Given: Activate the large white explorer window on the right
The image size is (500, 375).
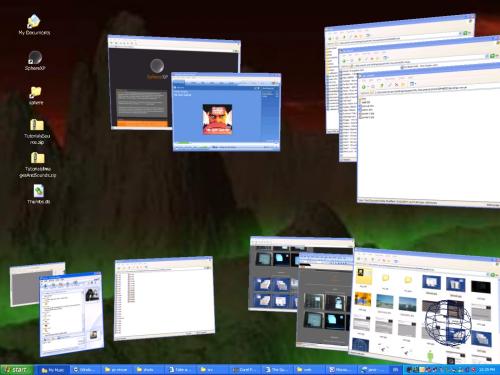Looking at the screenshot, I should point(428,137).
